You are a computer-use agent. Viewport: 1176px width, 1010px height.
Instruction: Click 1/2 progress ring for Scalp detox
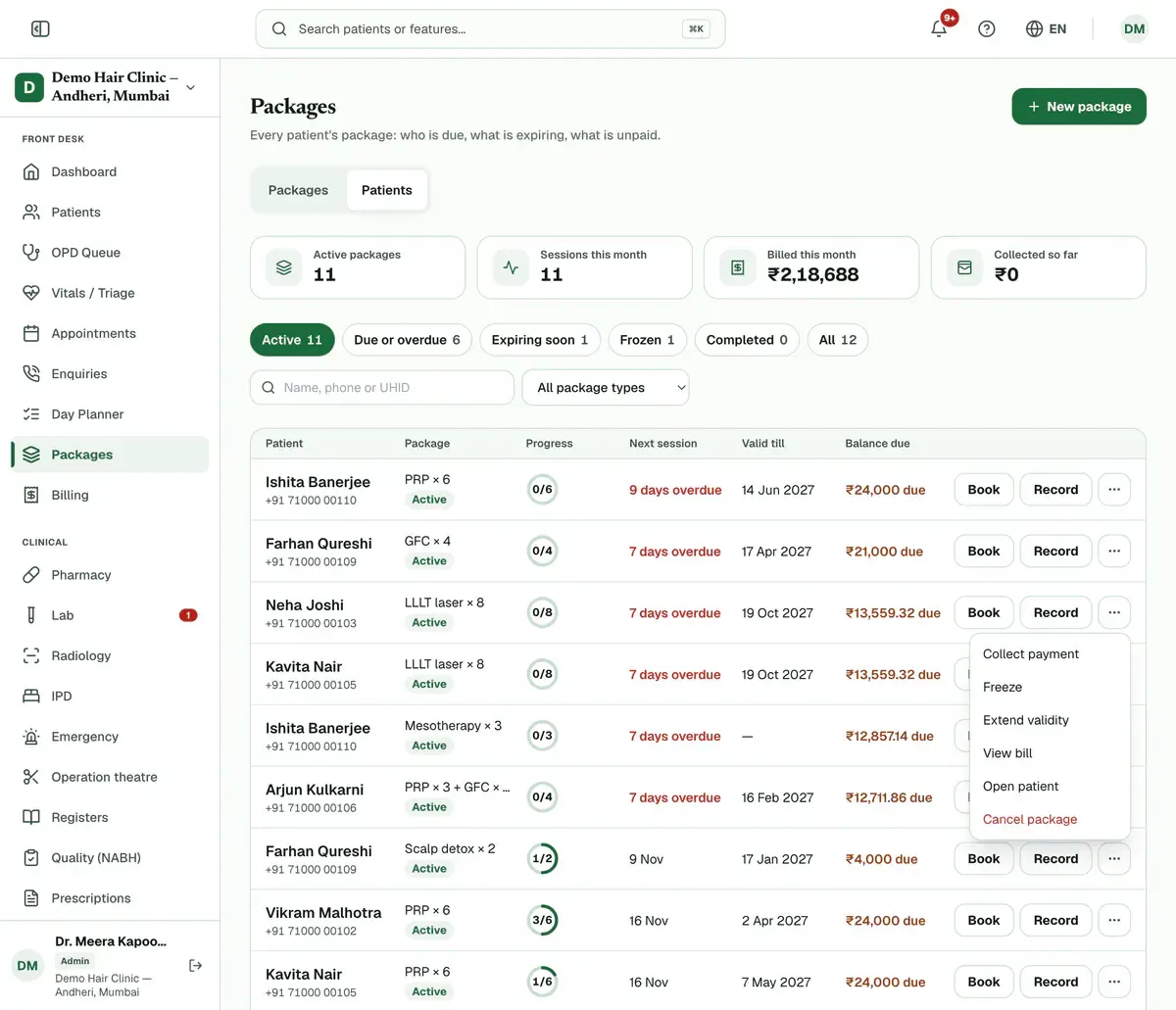coord(542,859)
